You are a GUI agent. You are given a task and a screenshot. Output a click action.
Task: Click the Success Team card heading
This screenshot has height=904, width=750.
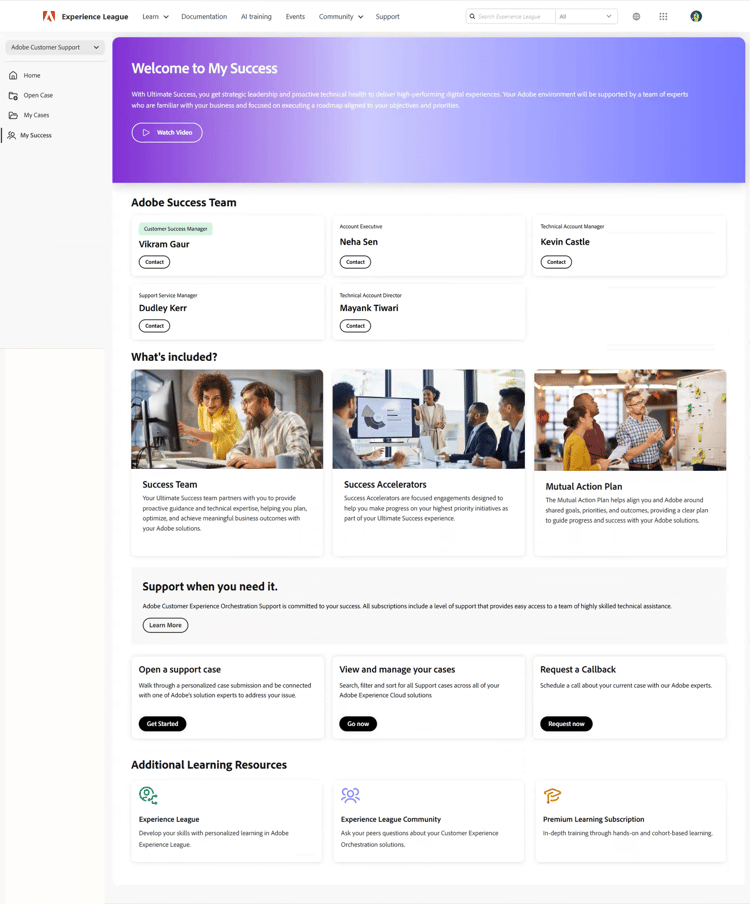tap(170, 485)
